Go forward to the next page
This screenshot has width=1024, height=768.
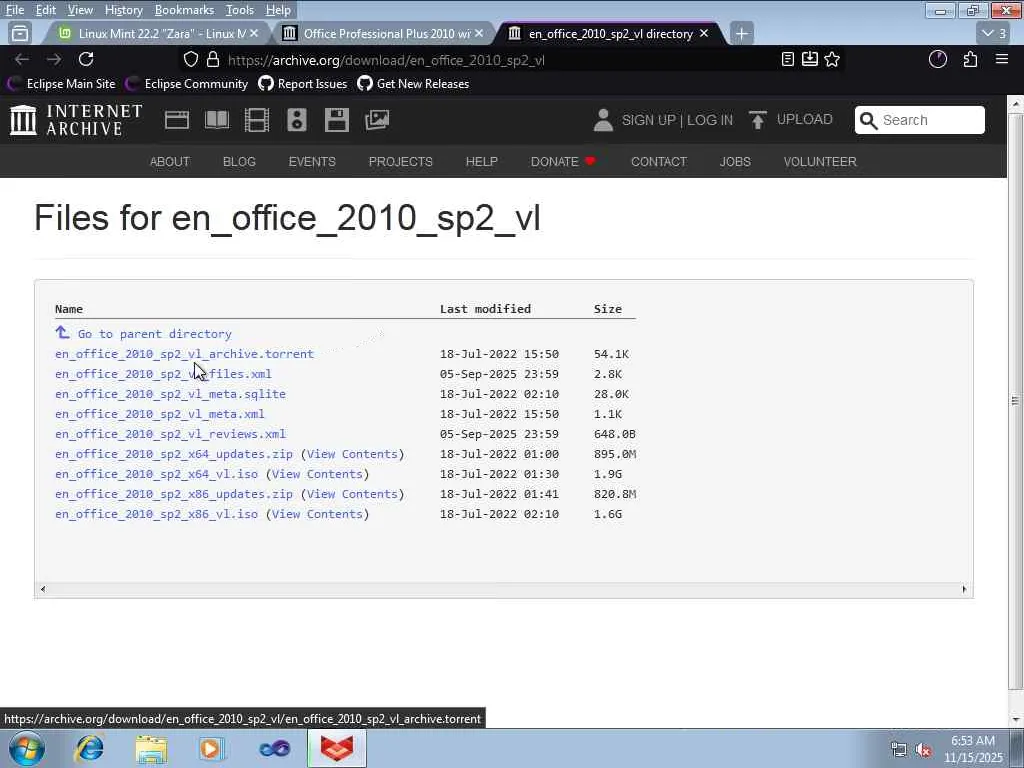pos(54,59)
